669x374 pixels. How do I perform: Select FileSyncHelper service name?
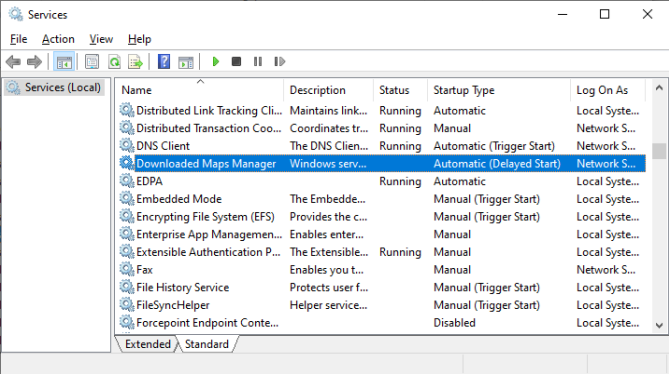click(x=173, y=305)
